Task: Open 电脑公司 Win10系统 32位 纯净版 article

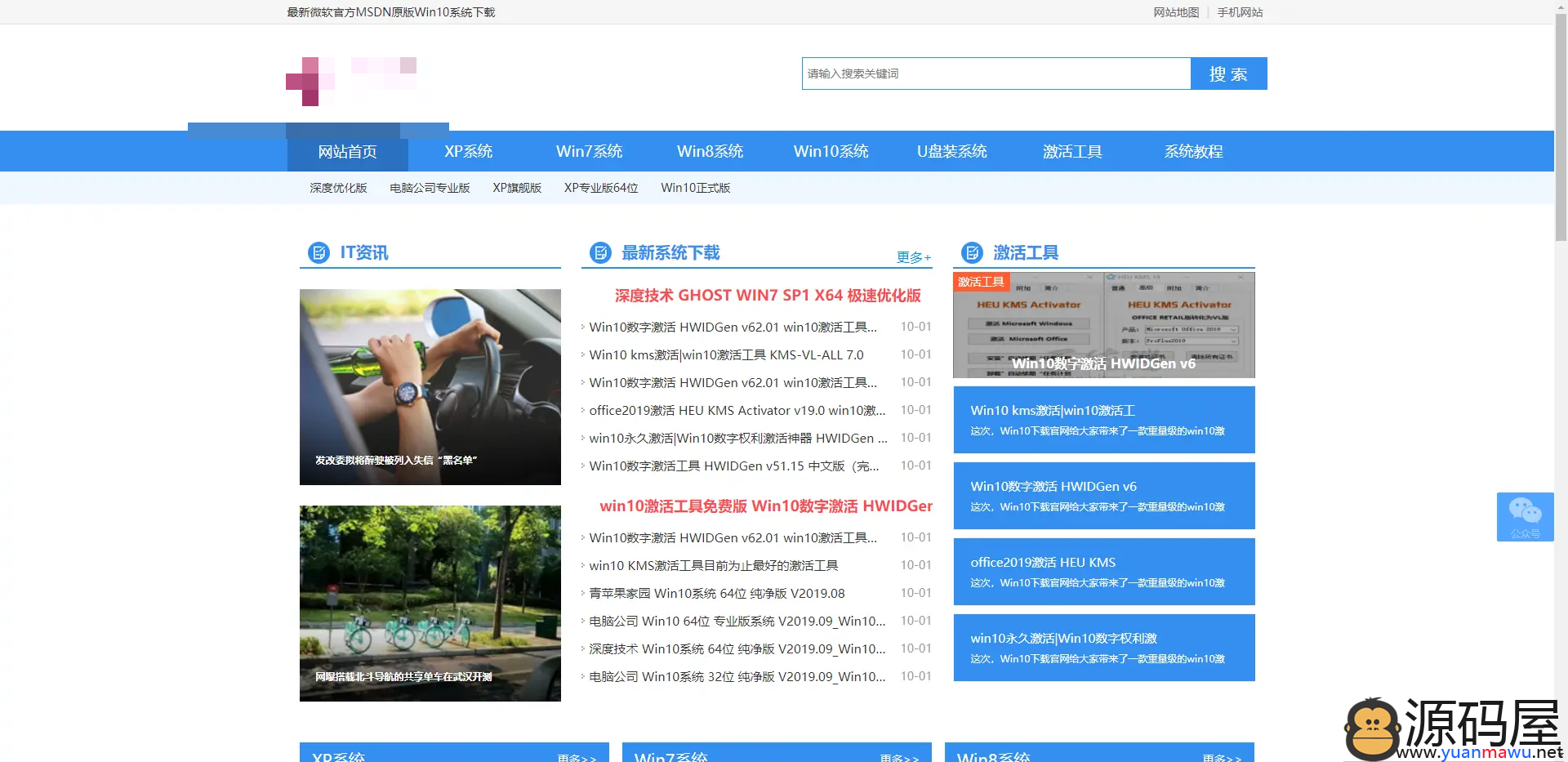Action: (737, 677)
